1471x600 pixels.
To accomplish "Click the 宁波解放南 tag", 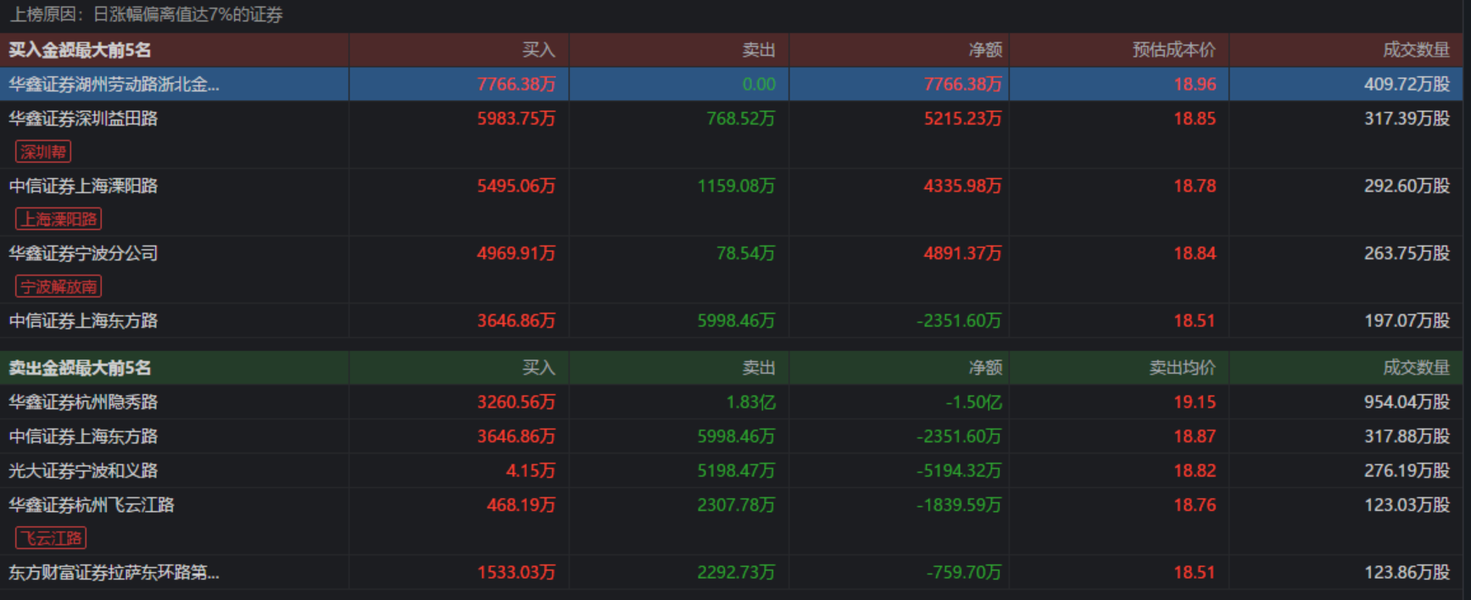I will [59, 287].
